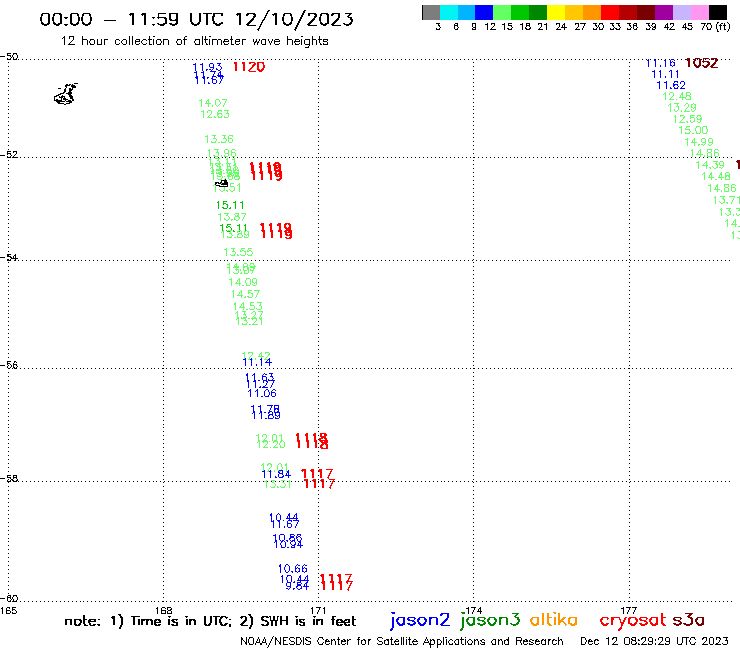Select the altika legend label
The width and height of the screenshot is (740, 650).
(x=554, y=620)
